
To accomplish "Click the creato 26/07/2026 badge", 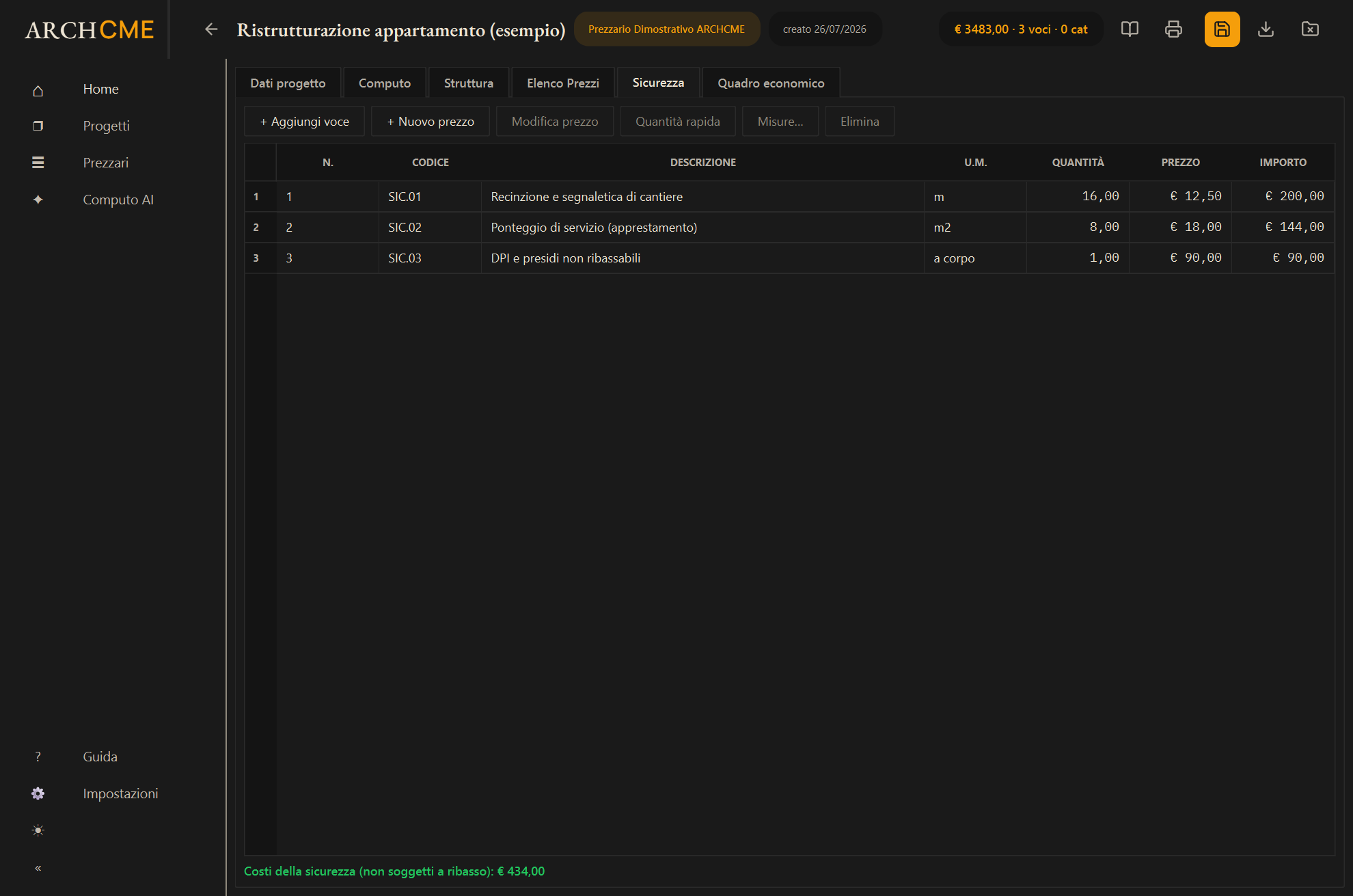I will click(x=825, y=29).
